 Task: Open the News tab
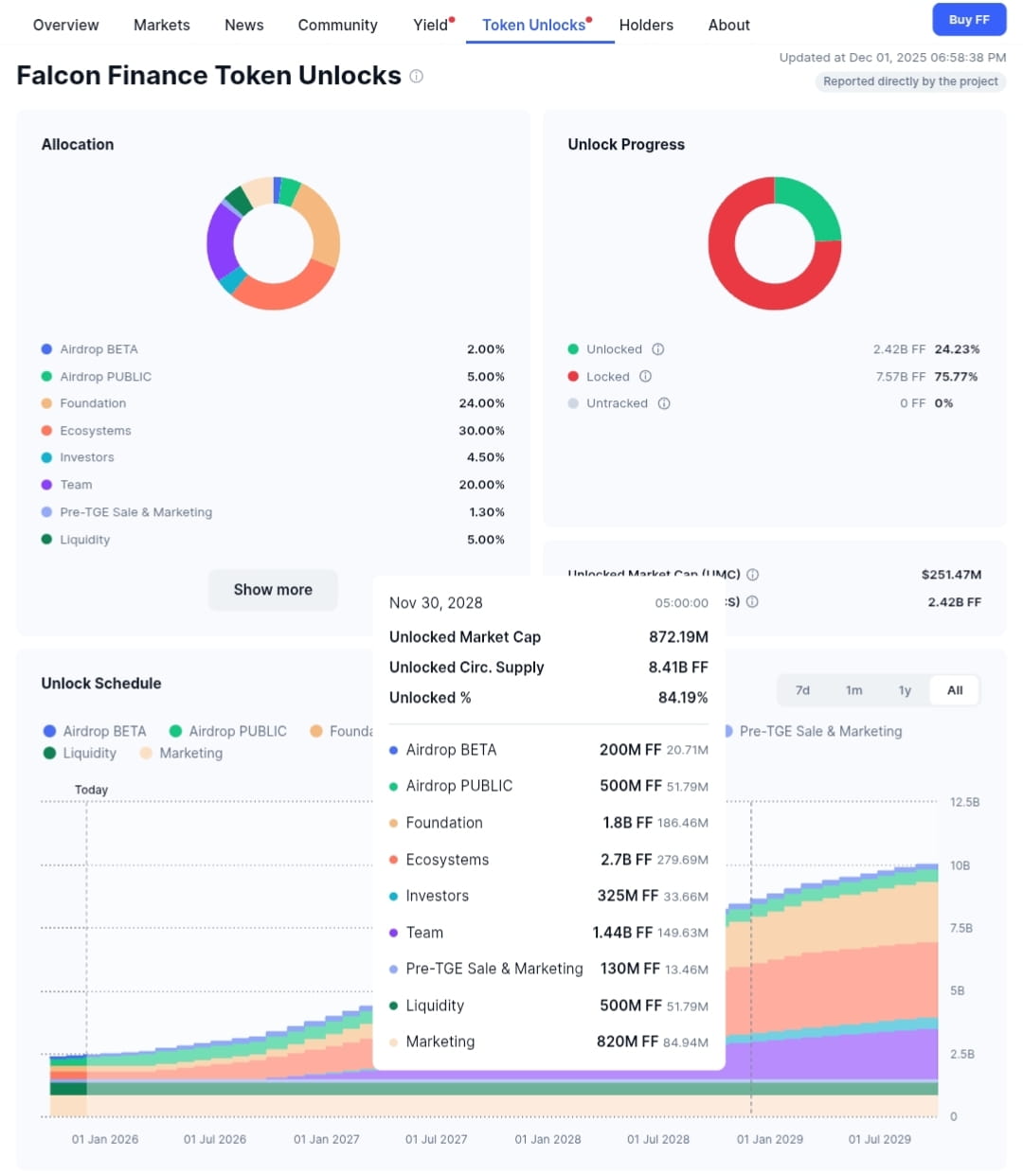243,25
